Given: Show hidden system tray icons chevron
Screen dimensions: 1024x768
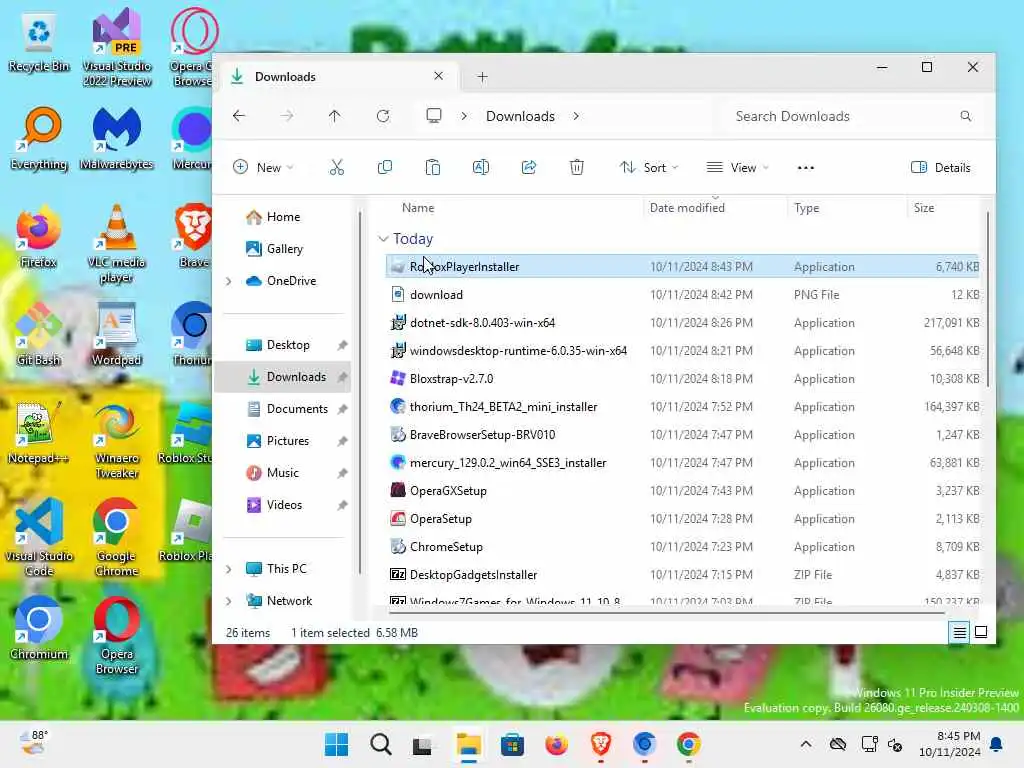Looking at the screenshot, I should [x=806, y=744].
